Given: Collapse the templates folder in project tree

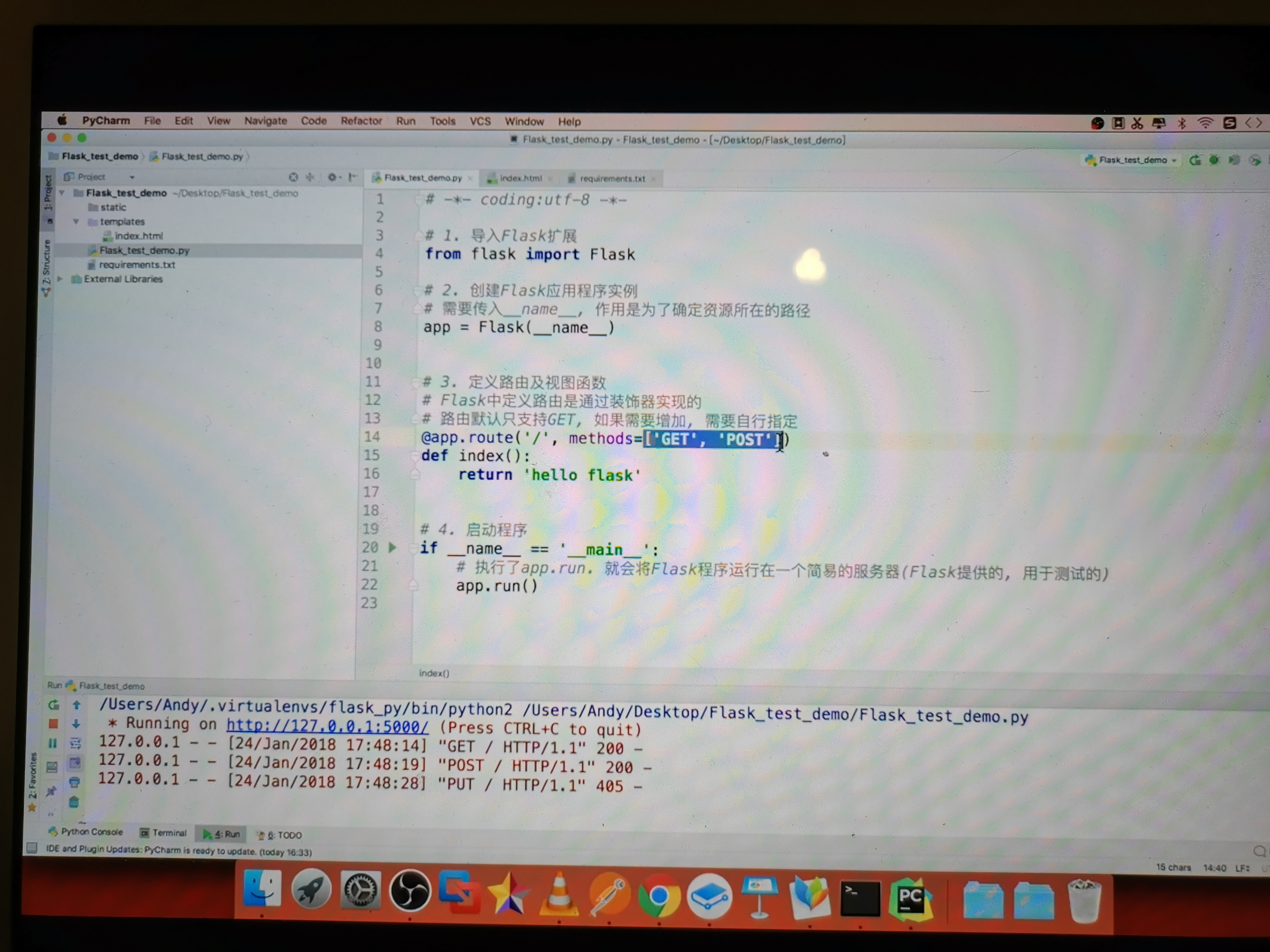Looking at the screenshot, I should [x=76, y=222].
